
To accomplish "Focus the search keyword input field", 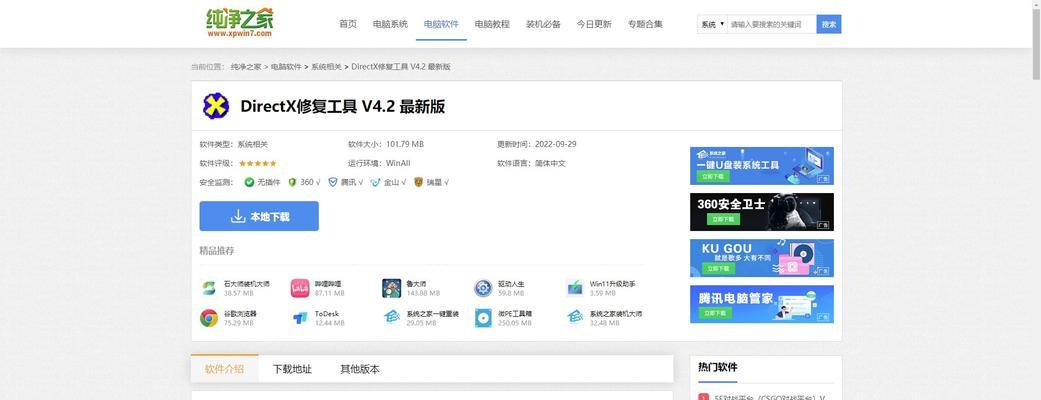I will pyautogui.click(x=772, y=25).
